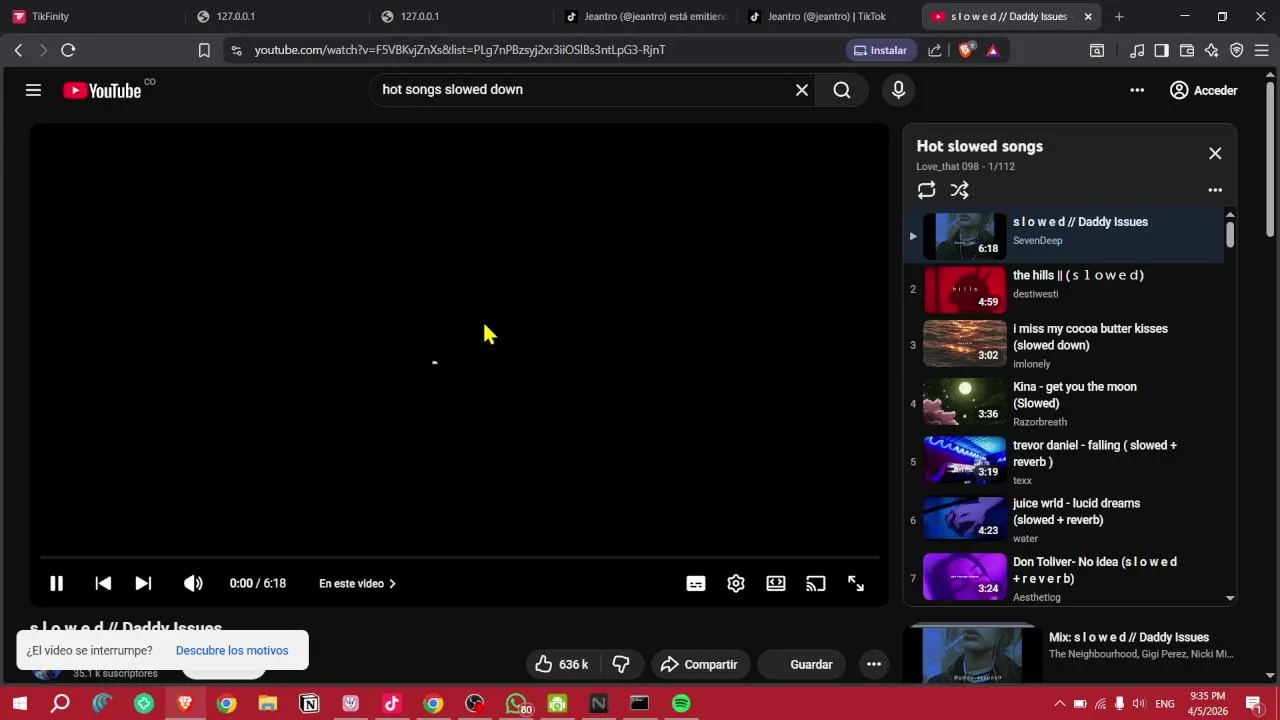Enter fullscreen mode
Screen dimensions: 1280x720
(856, 584)
